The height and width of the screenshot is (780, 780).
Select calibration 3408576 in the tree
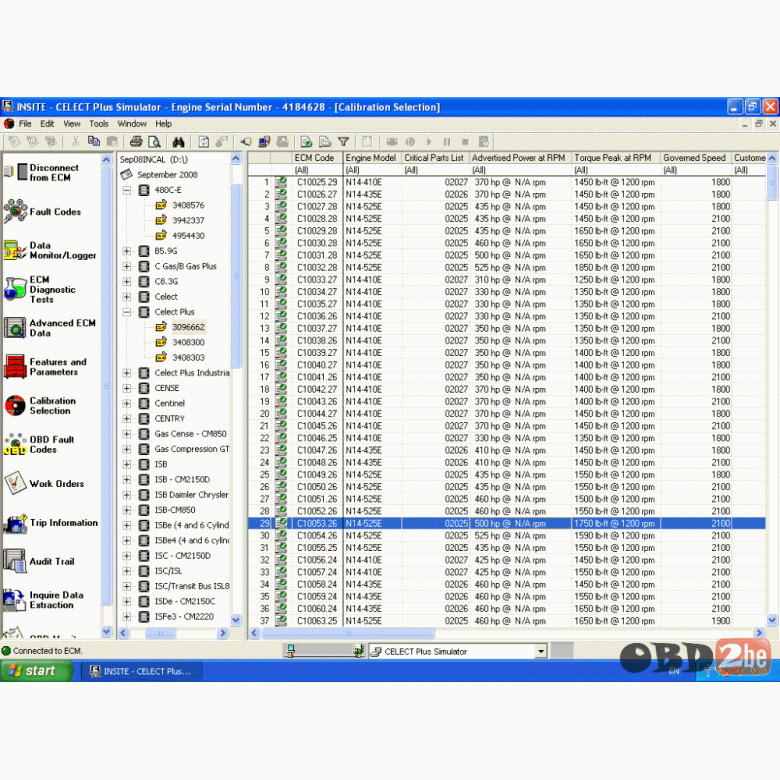point(188,205)
